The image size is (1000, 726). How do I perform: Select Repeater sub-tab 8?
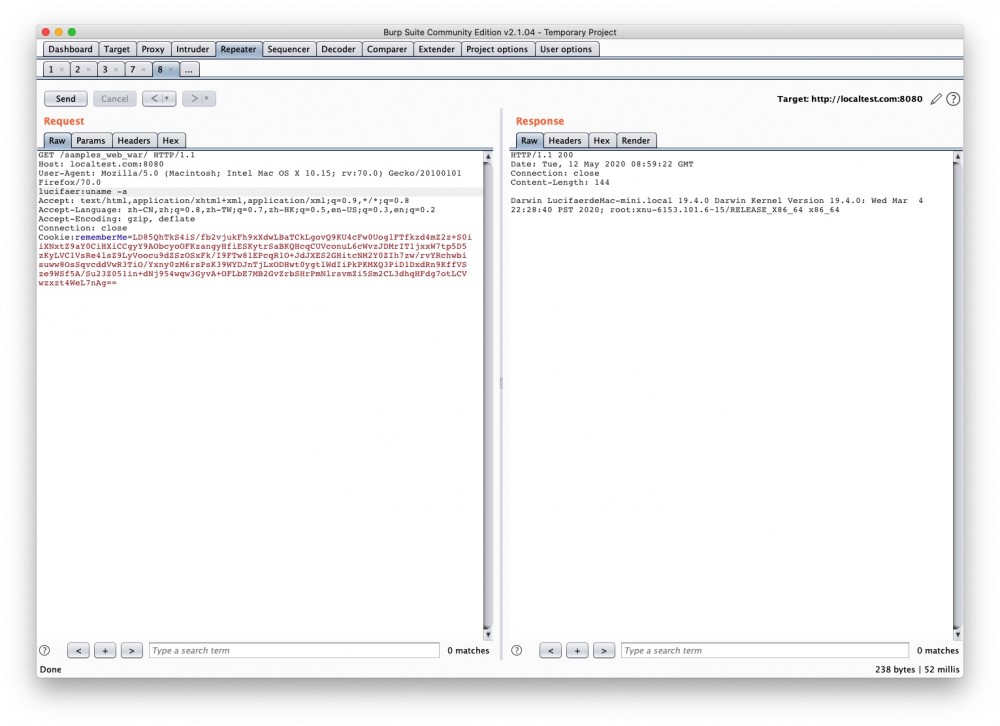[x=160, y=70]
